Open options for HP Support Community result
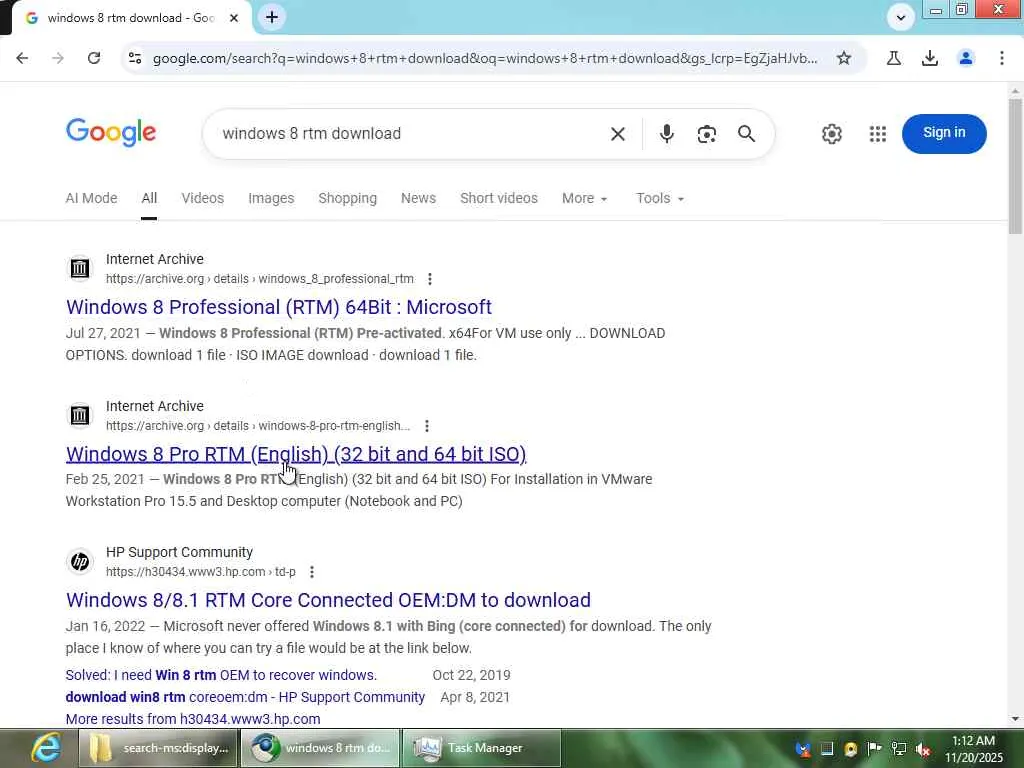Image resolution: width=1024 pixels, height=768 pixels. pyautogui.click(x=312, y=572)
